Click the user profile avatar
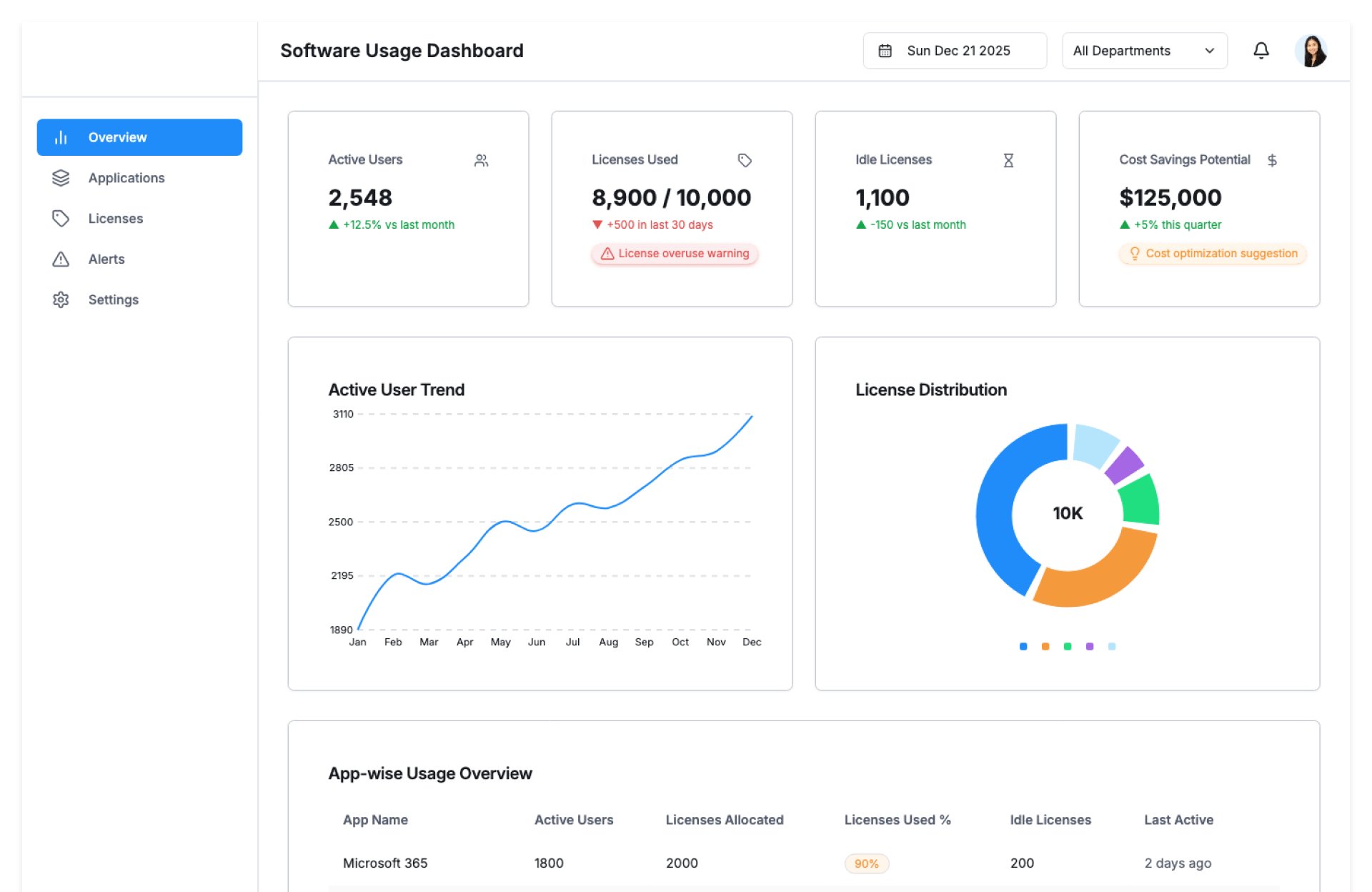 coord(1311,51)
